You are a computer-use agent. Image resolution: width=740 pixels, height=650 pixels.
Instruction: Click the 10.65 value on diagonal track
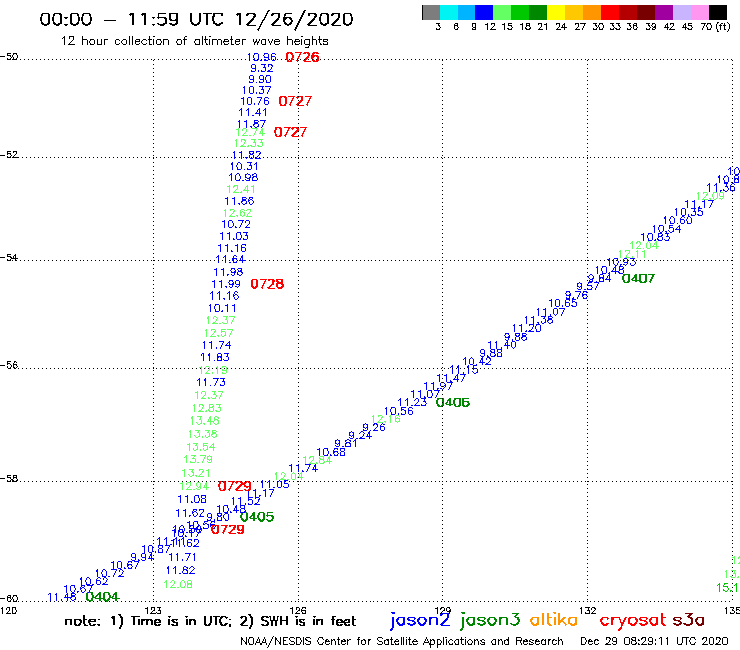(563, 303)
